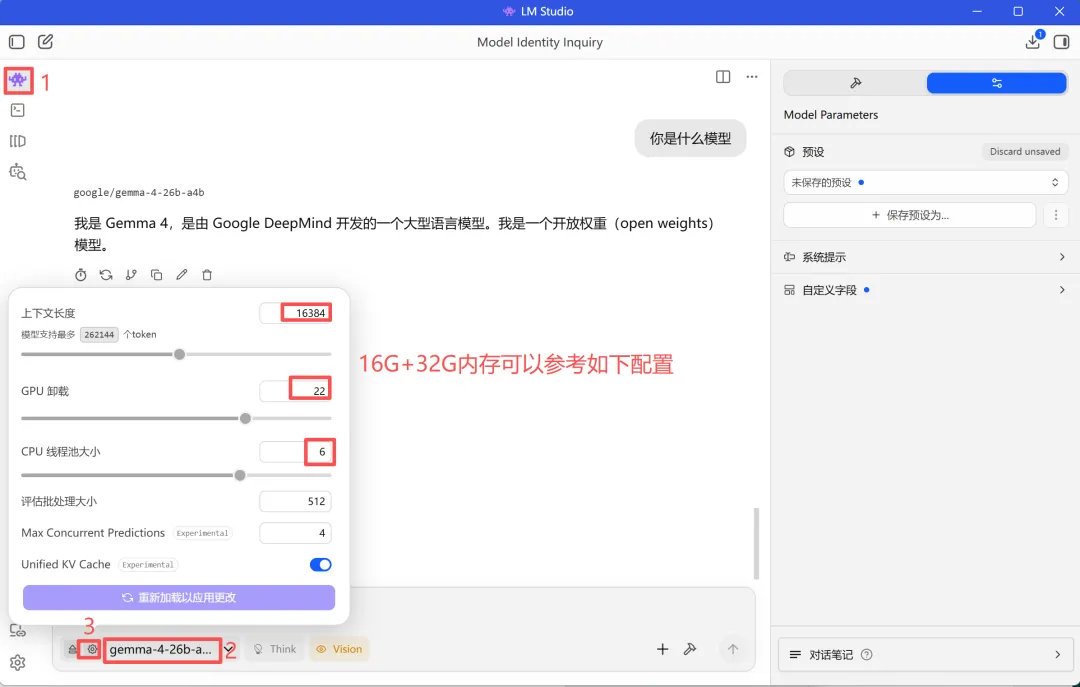Show generation stats stopwatch icon
Viewport: 1080px width, 687px height.
click(x=81, y=275)
